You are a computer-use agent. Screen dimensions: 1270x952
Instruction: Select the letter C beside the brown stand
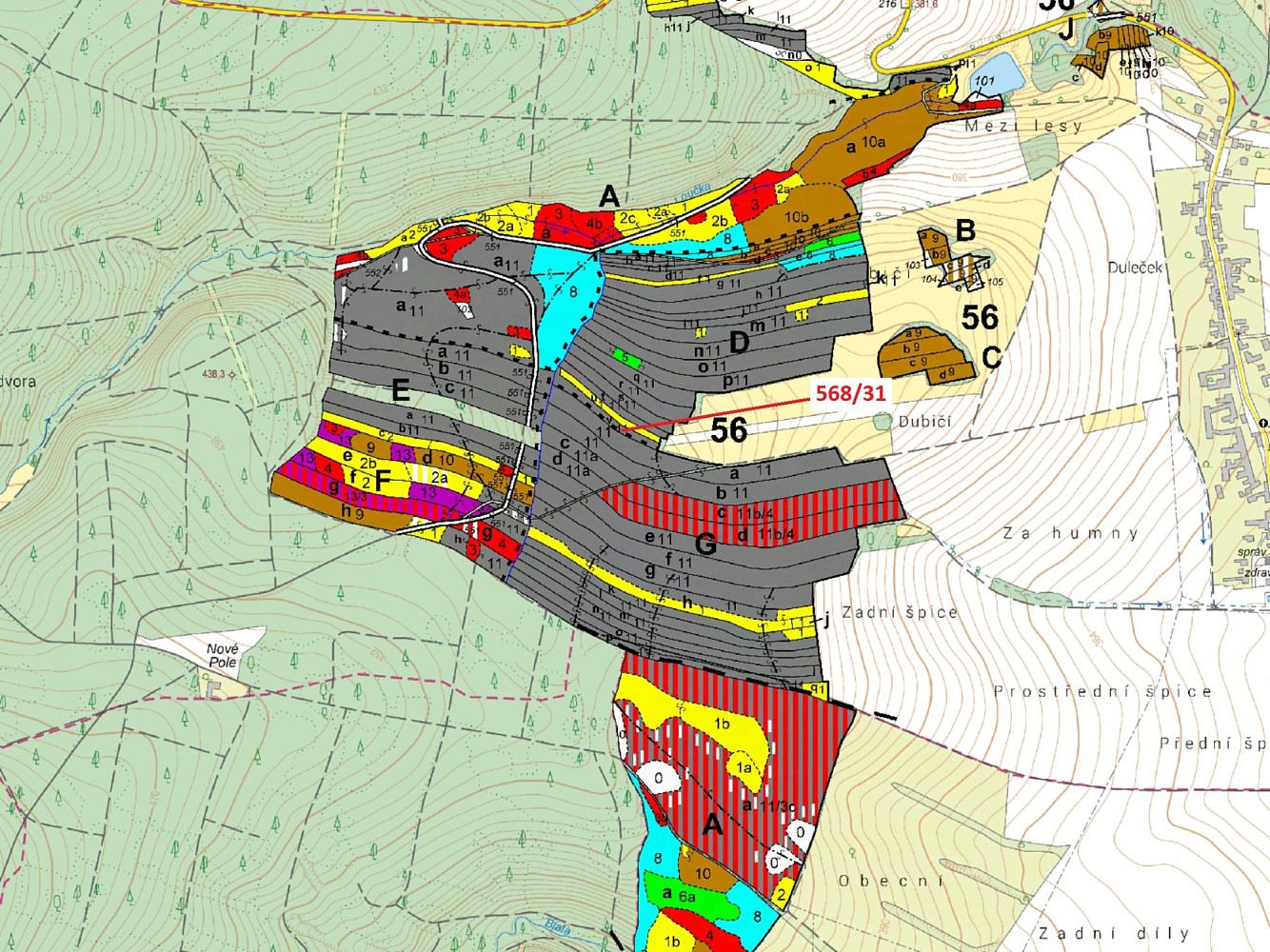tap(991, 358)
